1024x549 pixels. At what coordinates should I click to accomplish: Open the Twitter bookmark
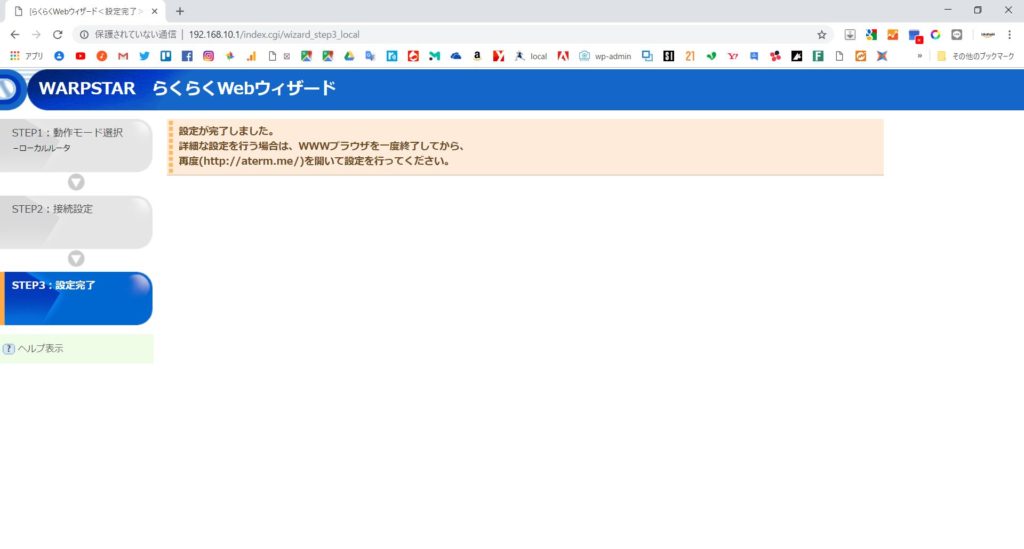click(144, 56)
